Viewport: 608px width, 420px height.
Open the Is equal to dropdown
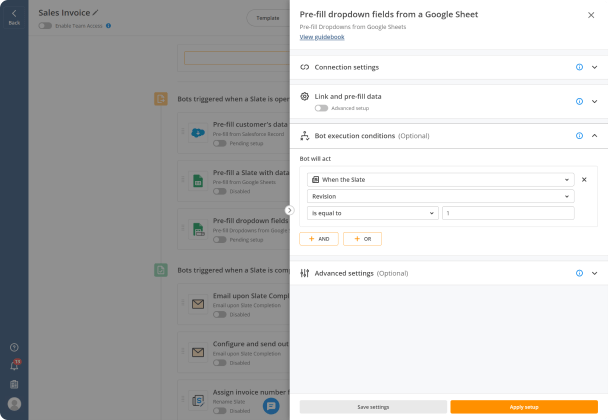373,213
